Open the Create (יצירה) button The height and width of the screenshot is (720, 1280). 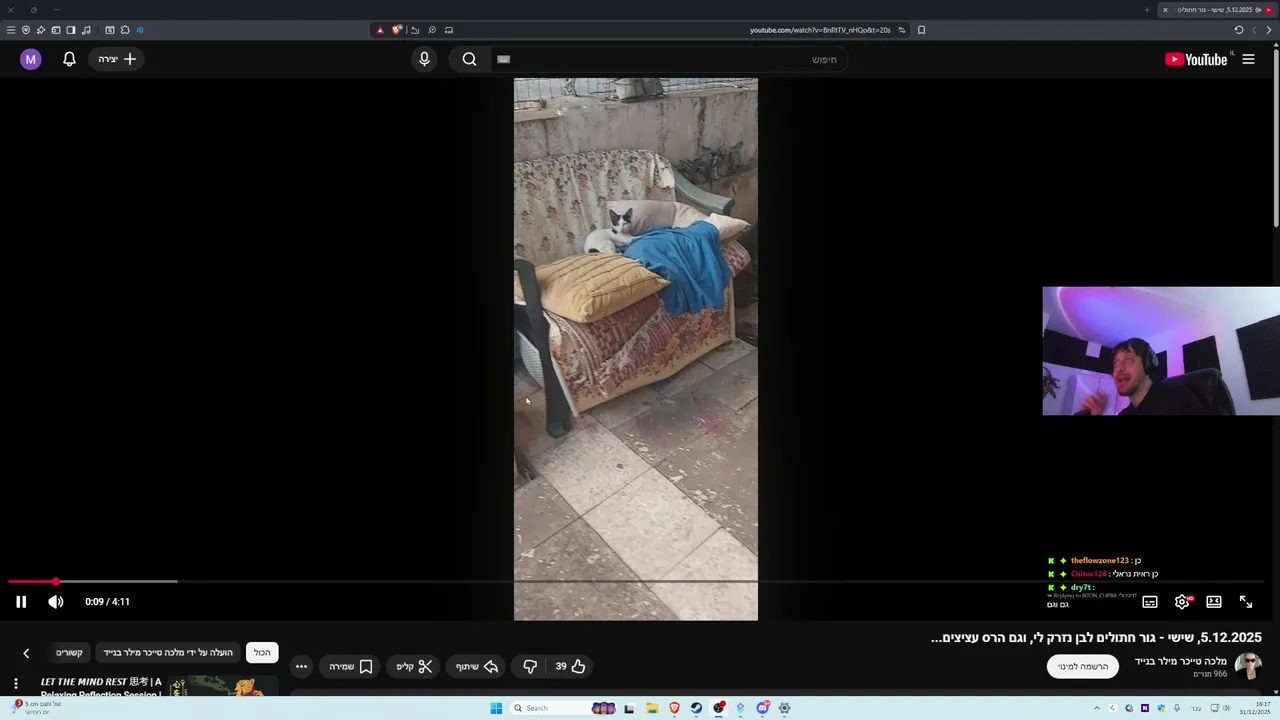pos(117,59)
